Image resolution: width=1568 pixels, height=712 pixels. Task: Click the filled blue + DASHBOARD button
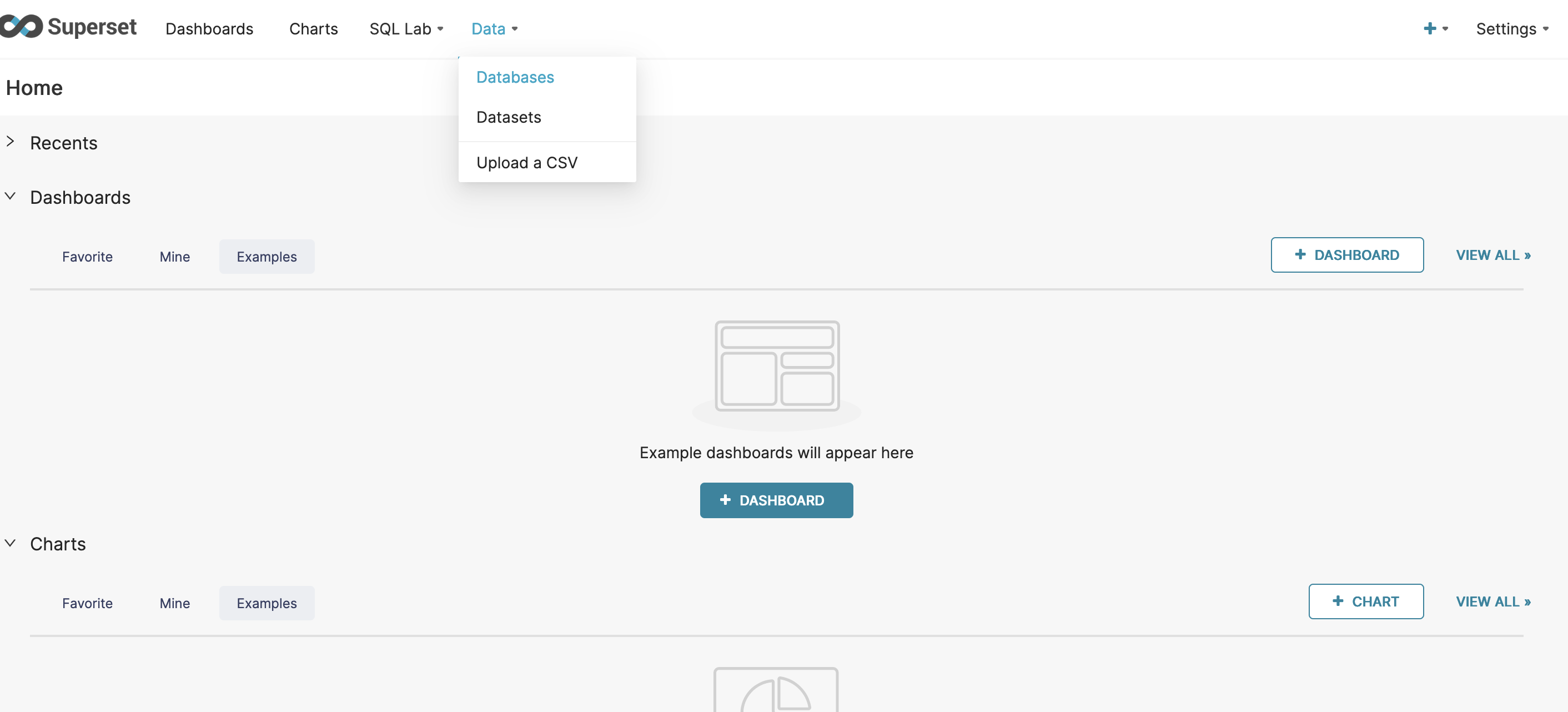point(776,500)
